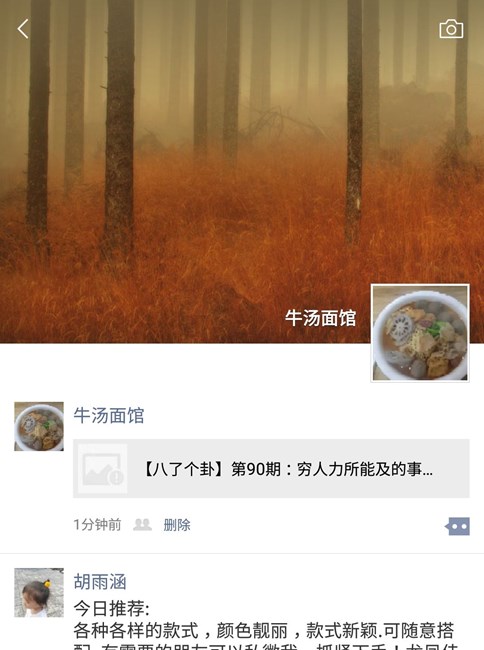The width and height of the screenshot is (484, 650).
Task: Open the 胡雨涵 username link
Action: point(100,582)
